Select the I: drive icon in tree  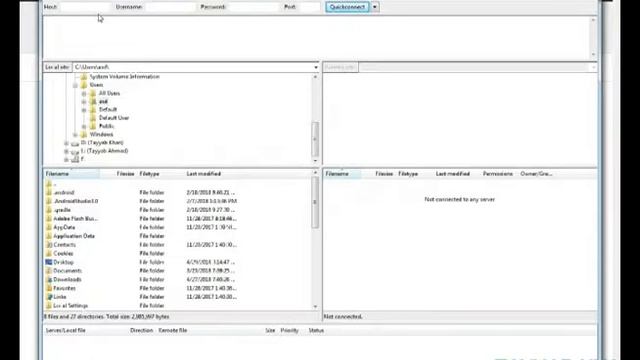coord(75,151)
